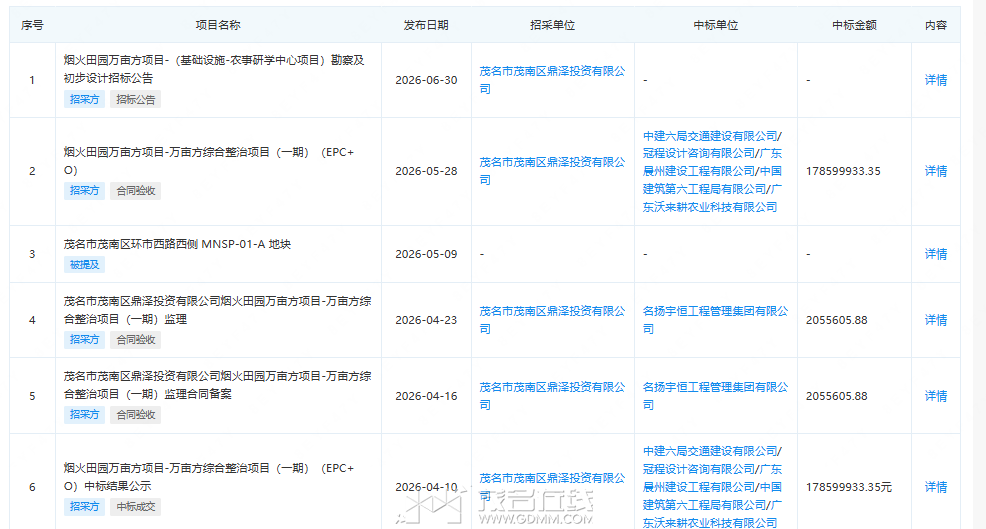Click 被提及 tag in row 3
The width and height of the screenshot is (986, 529).
pos(84,265)
